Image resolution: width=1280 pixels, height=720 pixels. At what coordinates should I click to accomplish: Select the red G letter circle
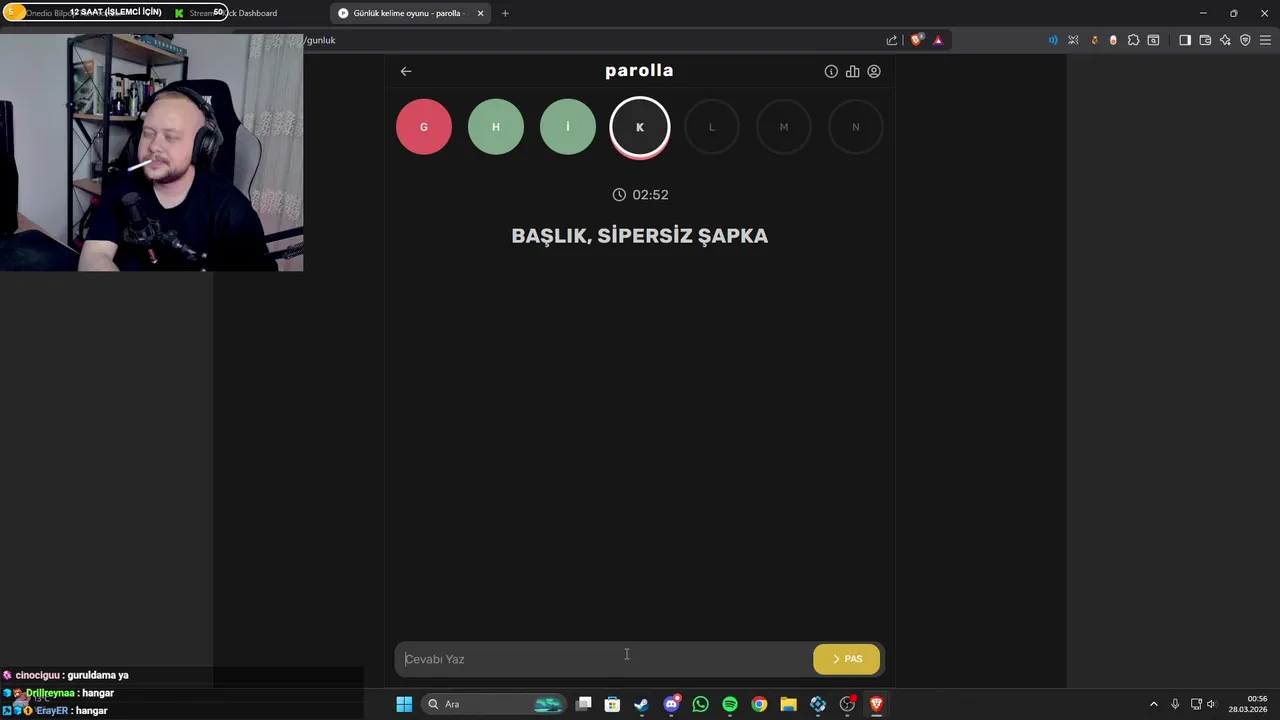click(424, 127)
